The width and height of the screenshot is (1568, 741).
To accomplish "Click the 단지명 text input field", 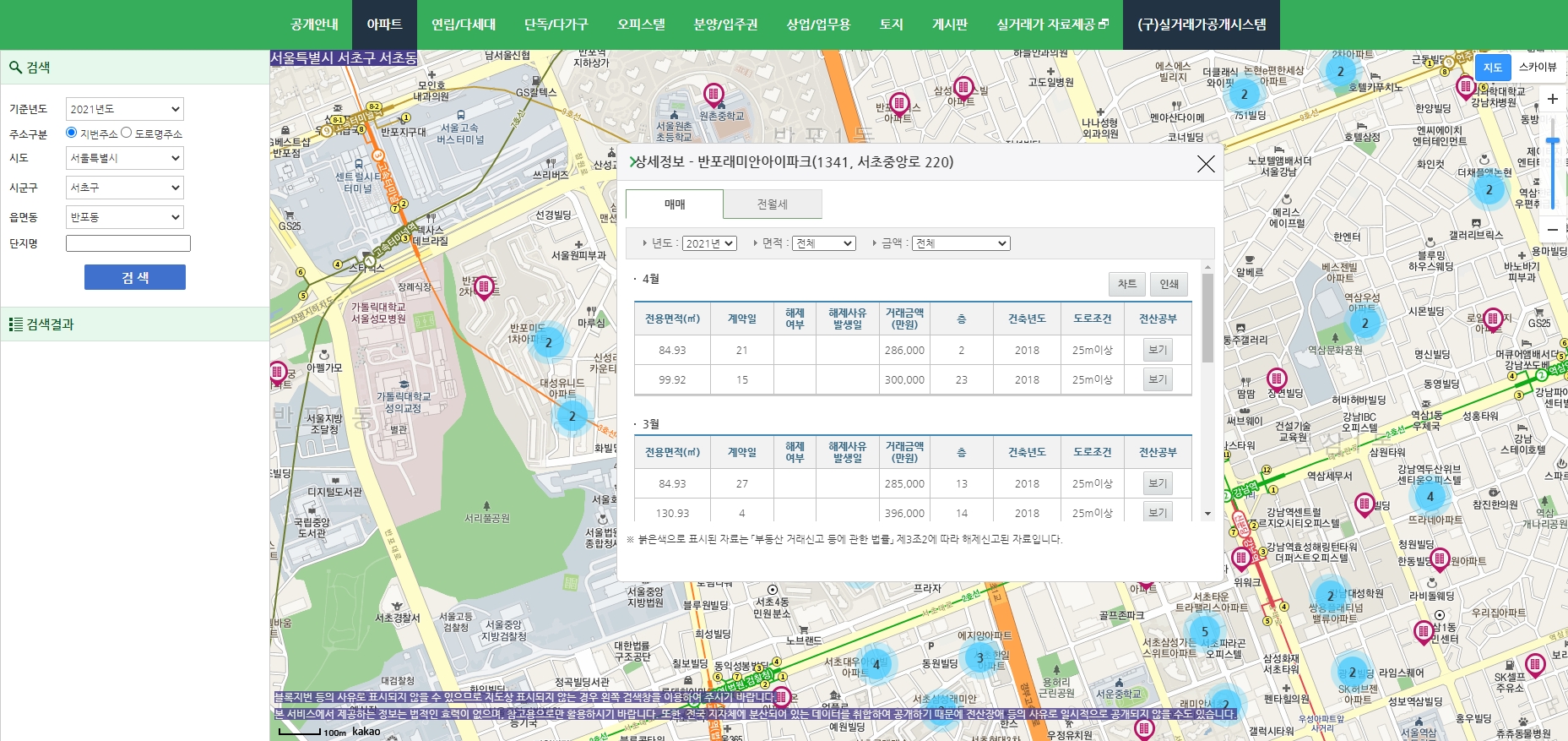I will click(x=128, y=243).
